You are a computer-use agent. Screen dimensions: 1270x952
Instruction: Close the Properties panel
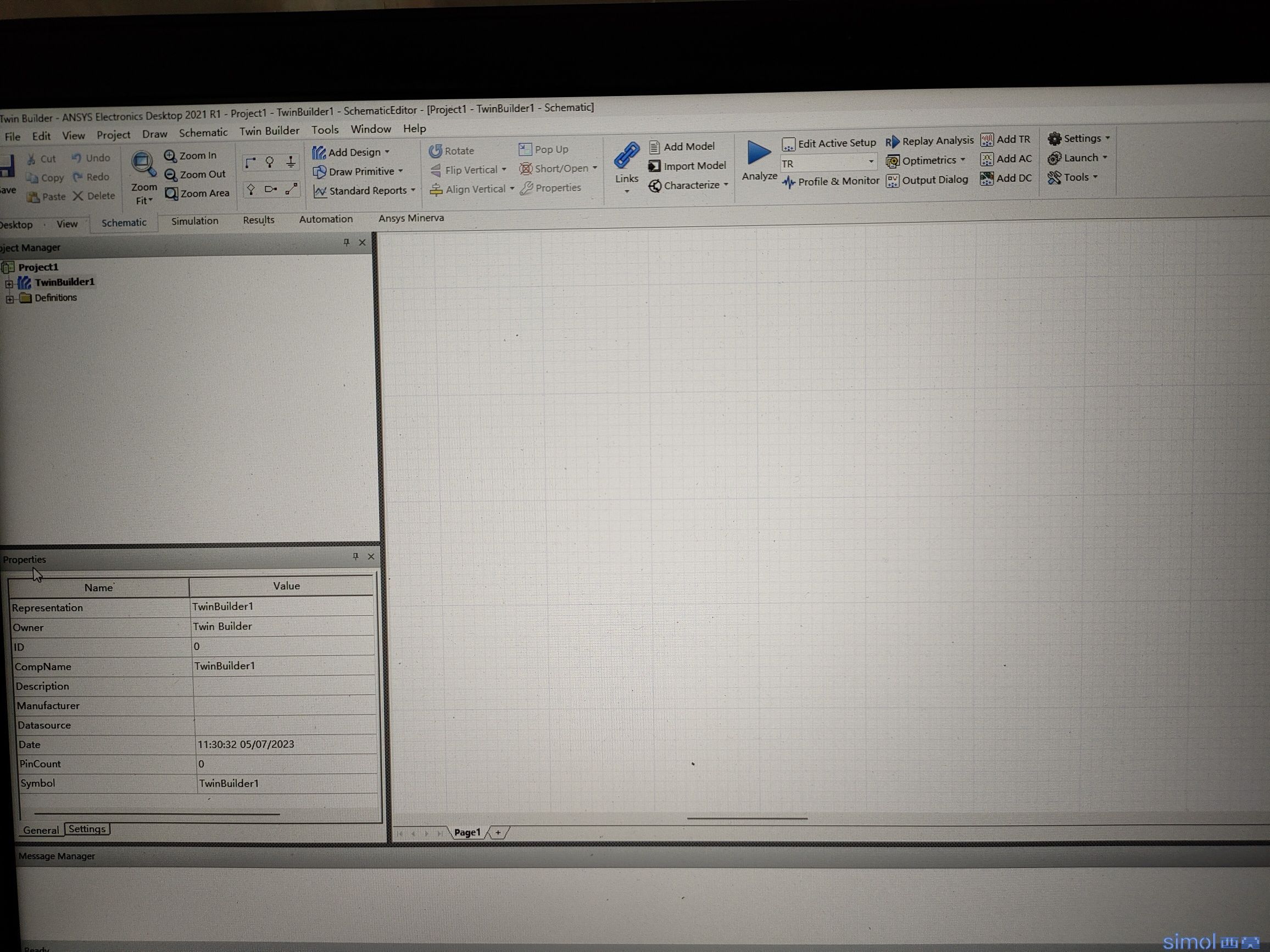click(371, 557)
